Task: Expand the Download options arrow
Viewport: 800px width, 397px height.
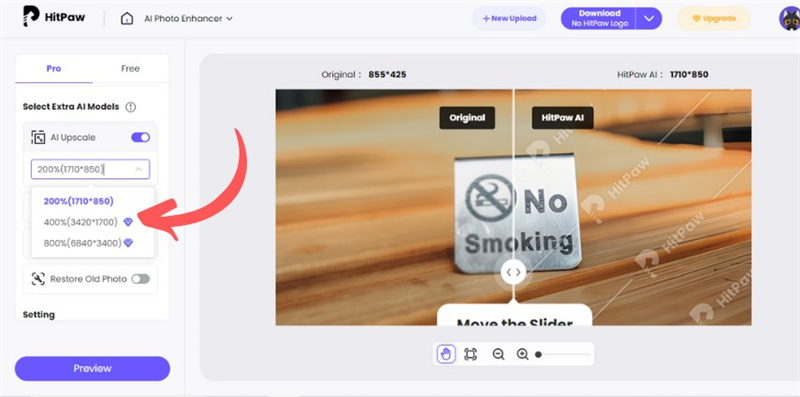Action: coord(649,18)
